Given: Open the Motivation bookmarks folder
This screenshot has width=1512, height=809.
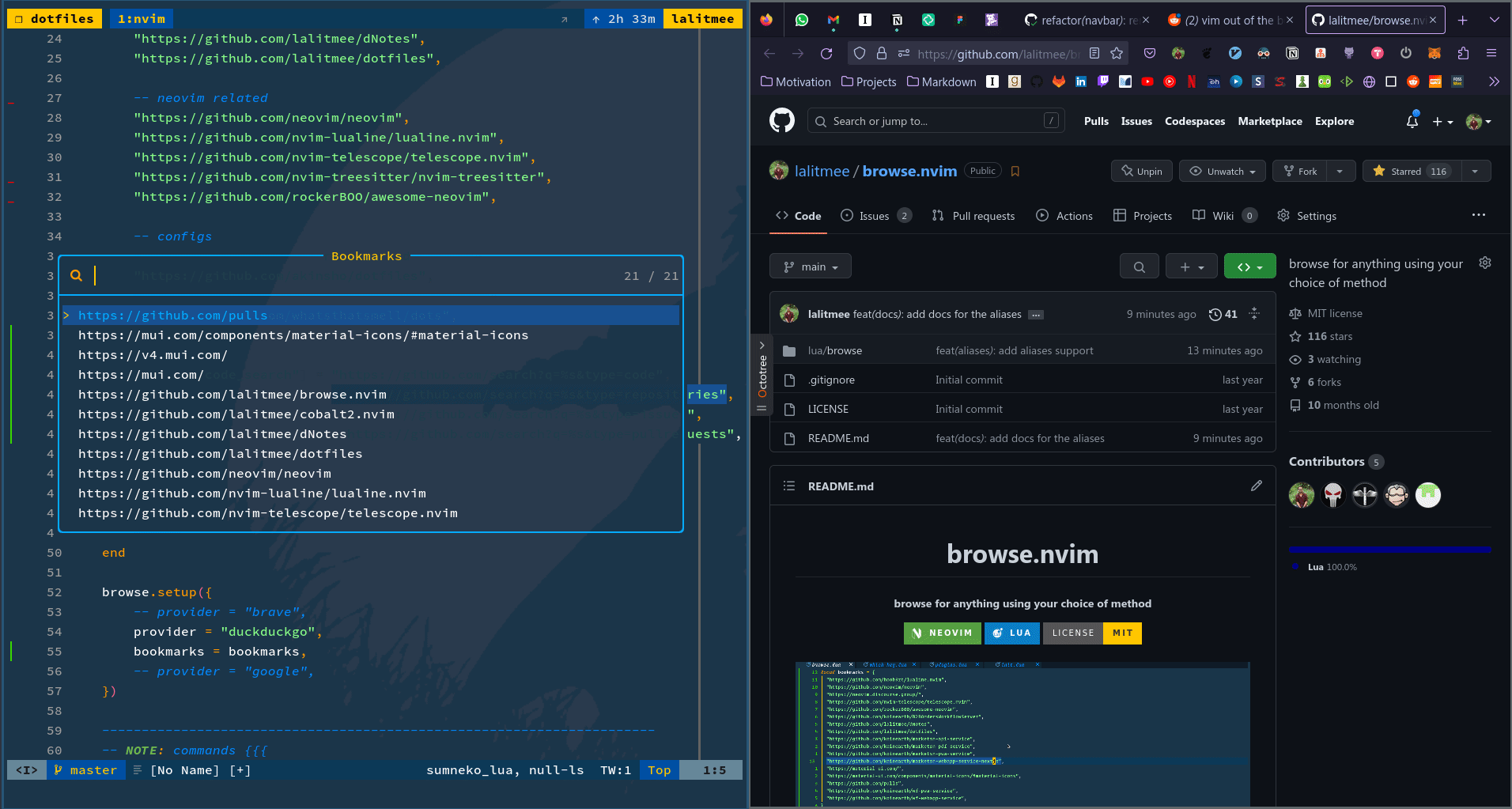Looking at the screenshot, I should point(796,81).
